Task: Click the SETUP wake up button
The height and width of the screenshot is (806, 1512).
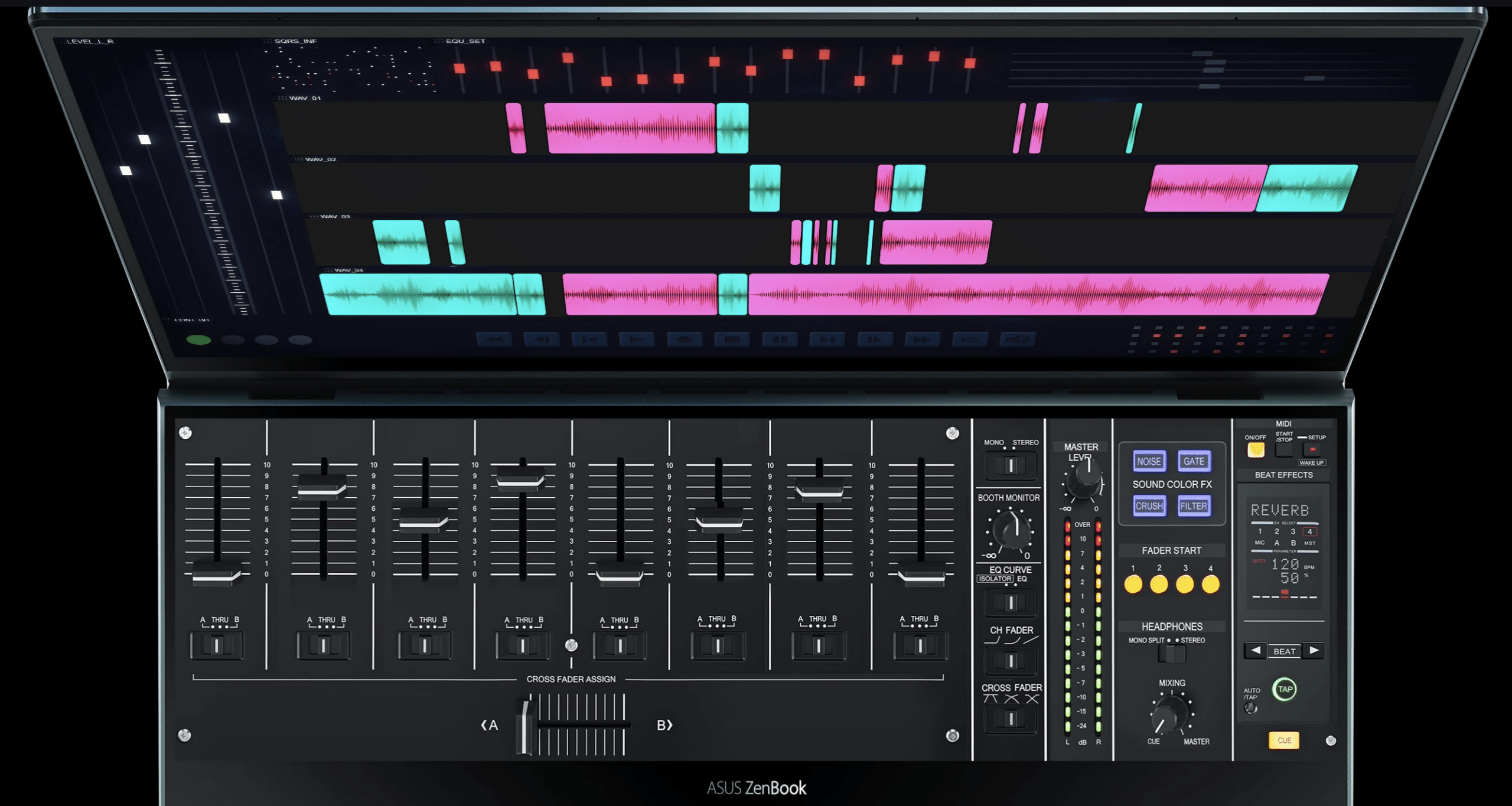Action: [x=1312, y=450]
